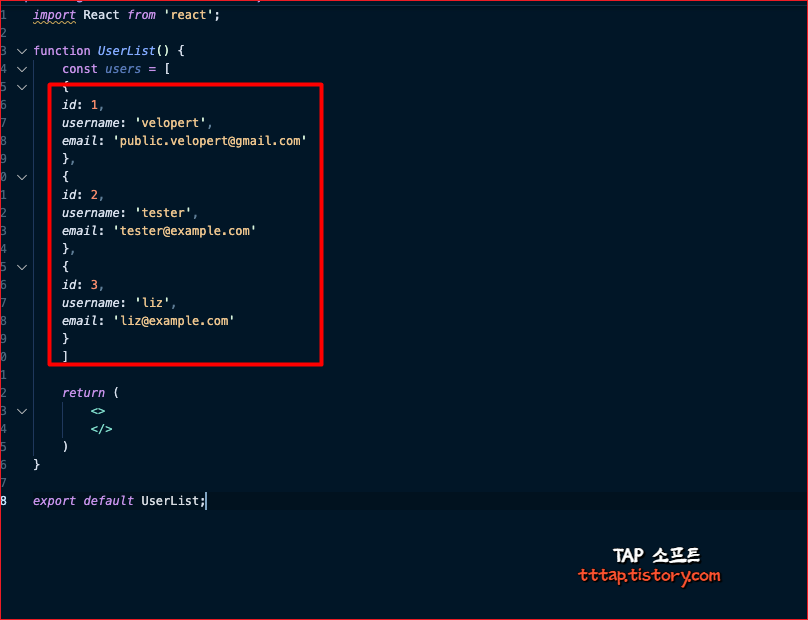This screenshot has width=808, height=620.
Task: Click the 'public.velopert@gmail.com' email string
Action: pyautogui.click(x=210, y=141)
